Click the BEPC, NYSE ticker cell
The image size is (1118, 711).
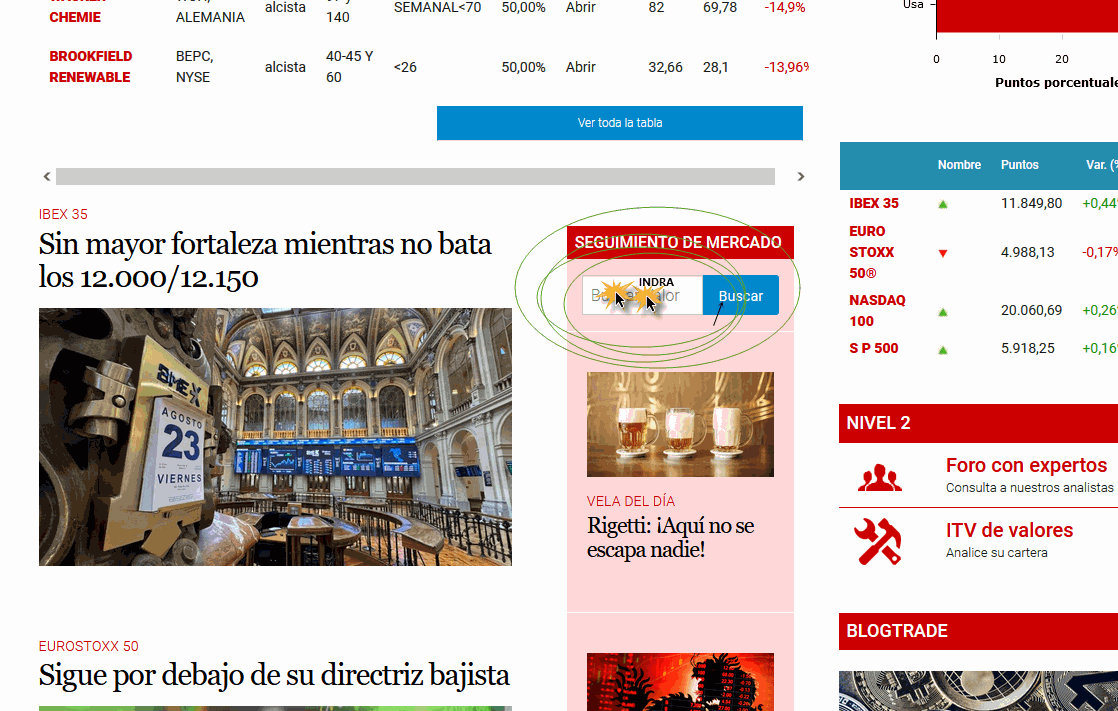(194, 66)
